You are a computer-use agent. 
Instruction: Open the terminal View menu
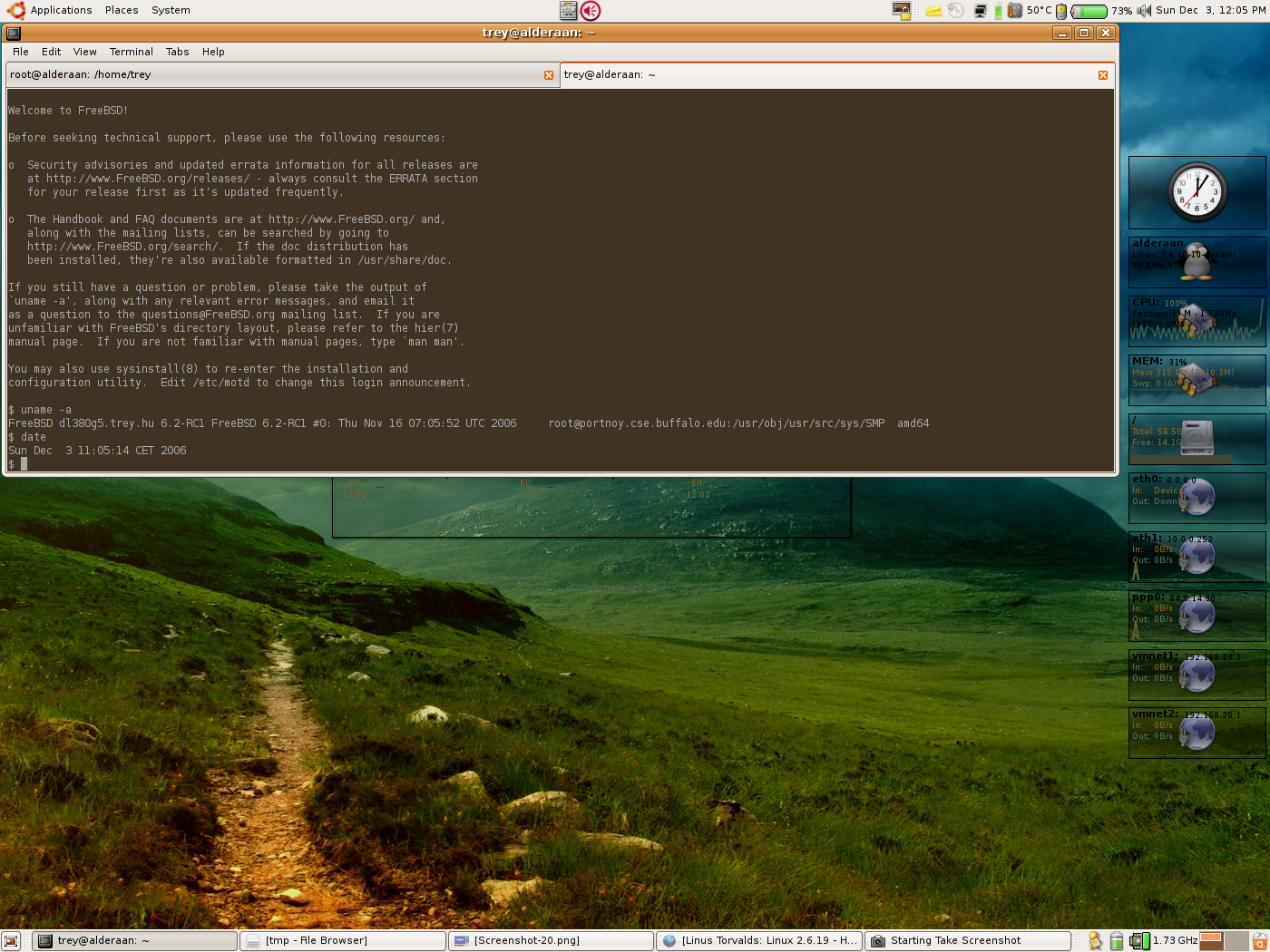tap(85, 52)
